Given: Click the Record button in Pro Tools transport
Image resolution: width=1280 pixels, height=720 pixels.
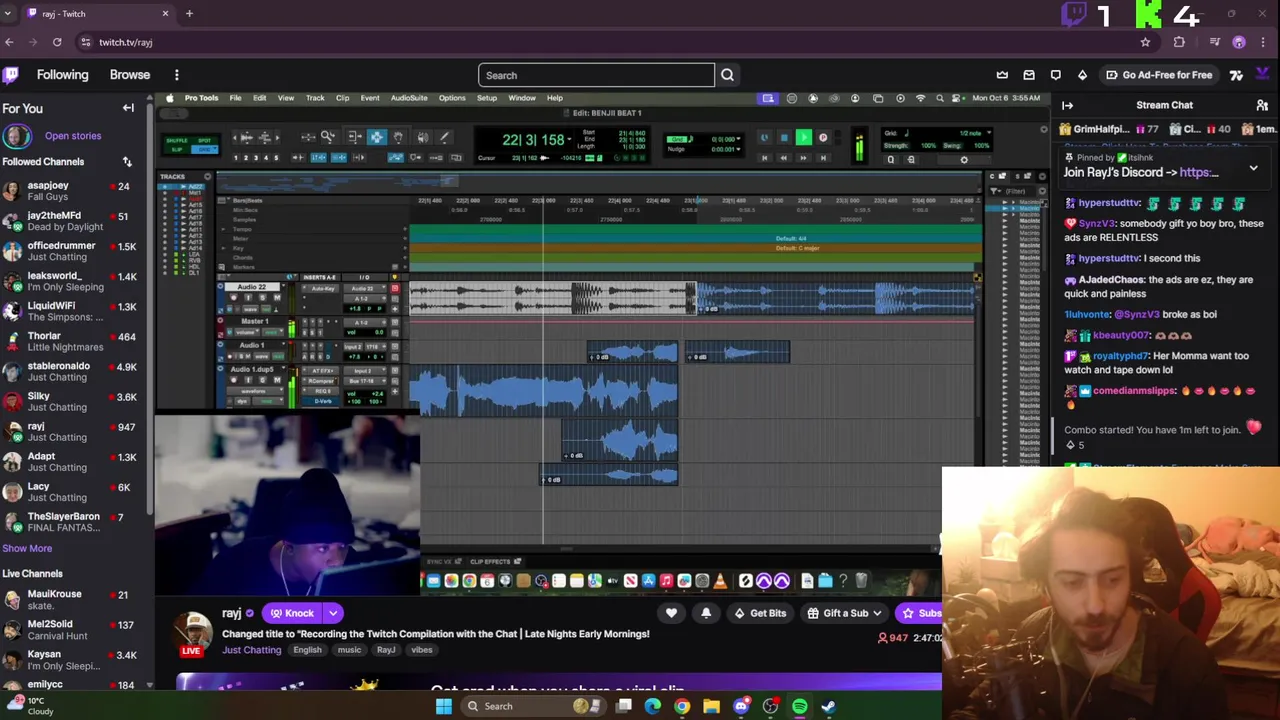Looking at the screenshot, I should click(x=823, y=138).
